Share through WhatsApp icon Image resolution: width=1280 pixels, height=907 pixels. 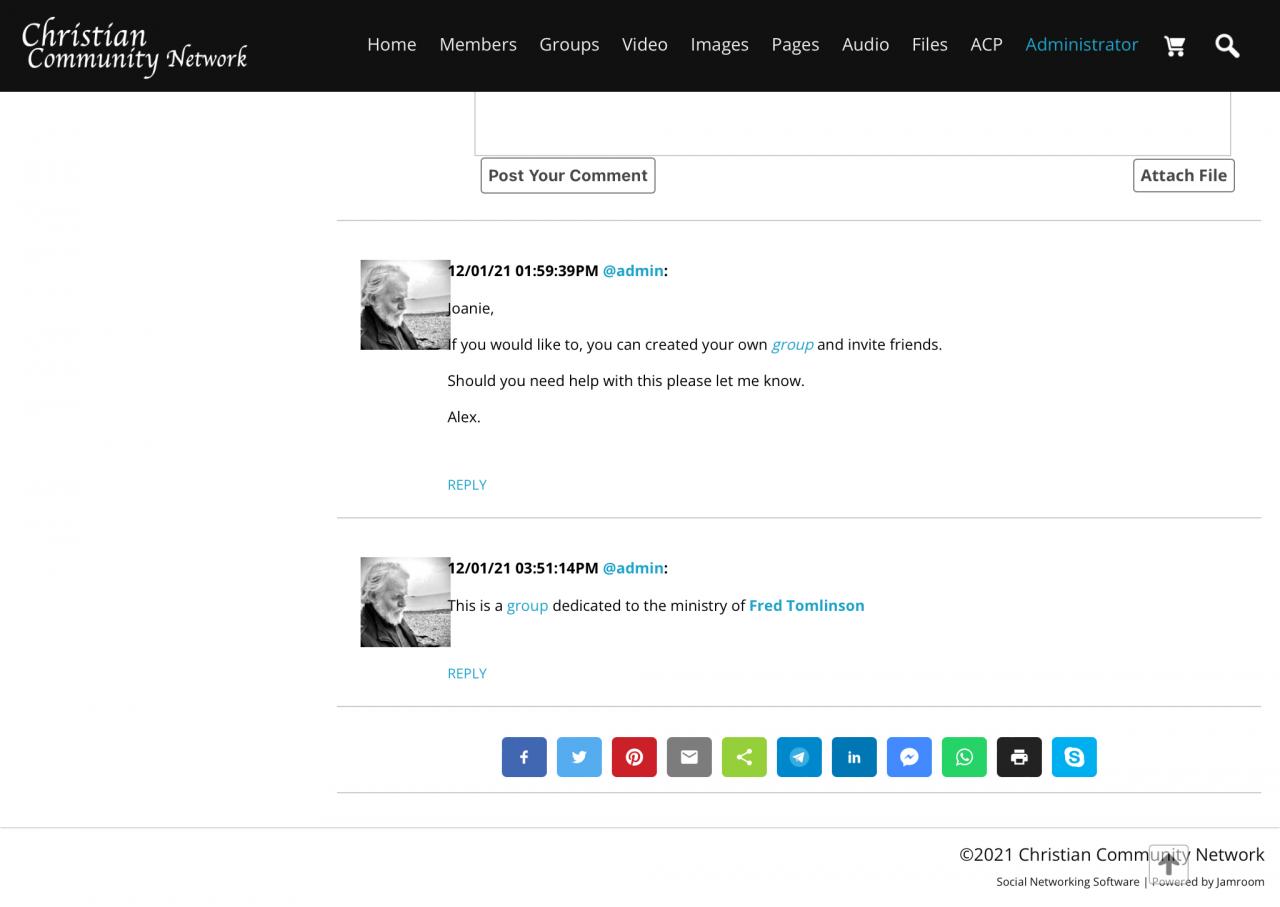coord(964,757)
